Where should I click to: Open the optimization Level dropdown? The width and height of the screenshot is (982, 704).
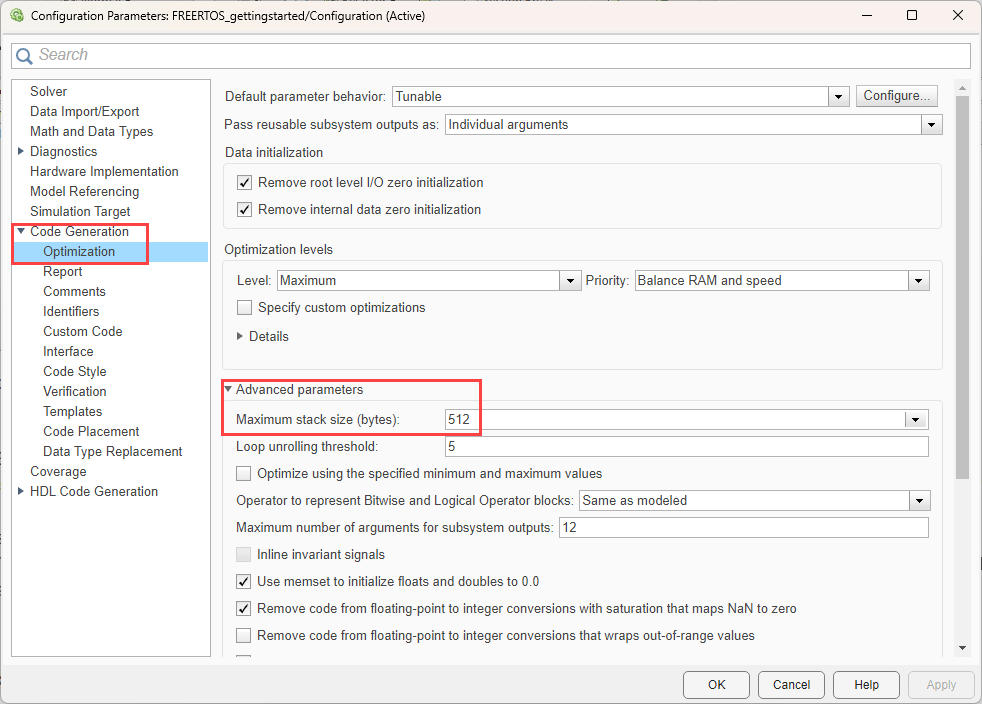[x=571, y=281]
